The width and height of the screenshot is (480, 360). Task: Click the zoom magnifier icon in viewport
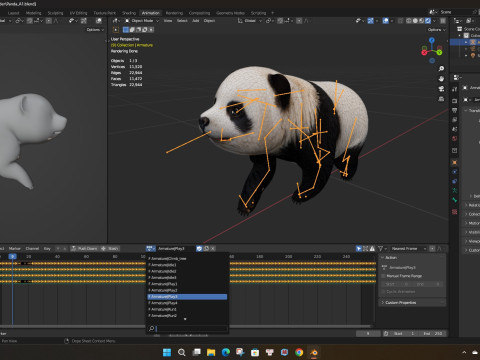(x=441, y=69)
